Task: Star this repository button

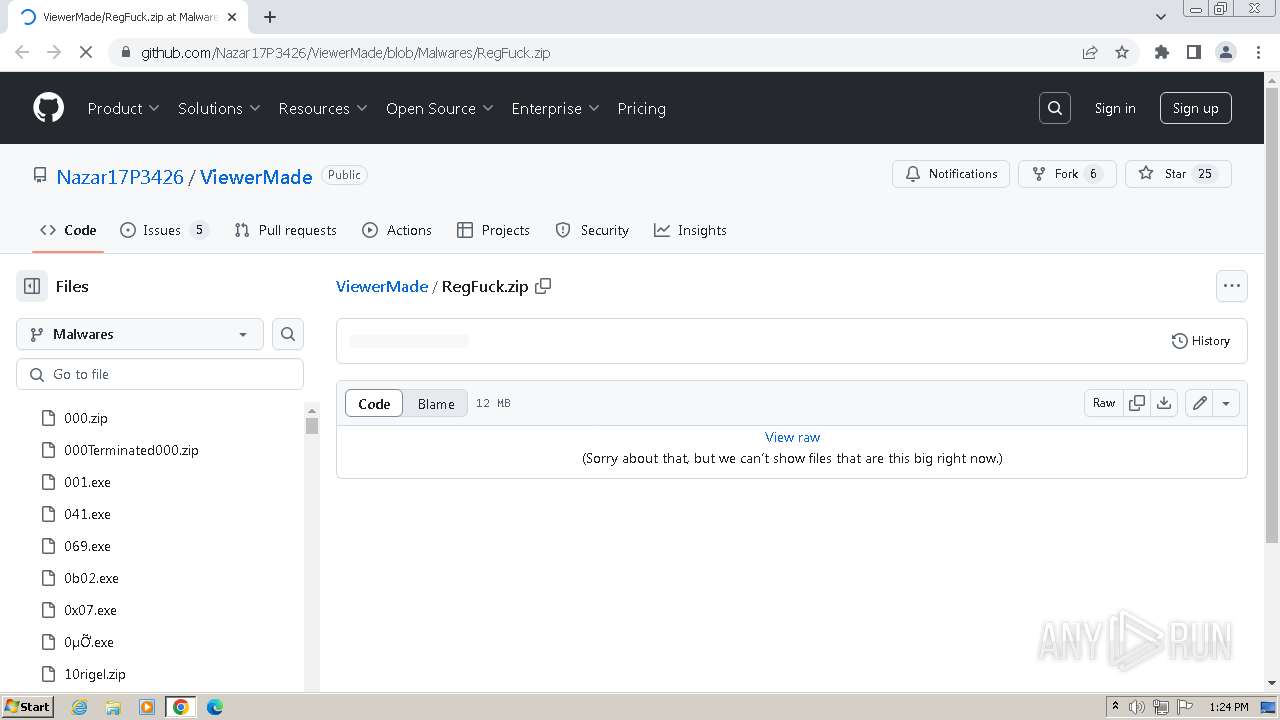Action: [1178, 174]
